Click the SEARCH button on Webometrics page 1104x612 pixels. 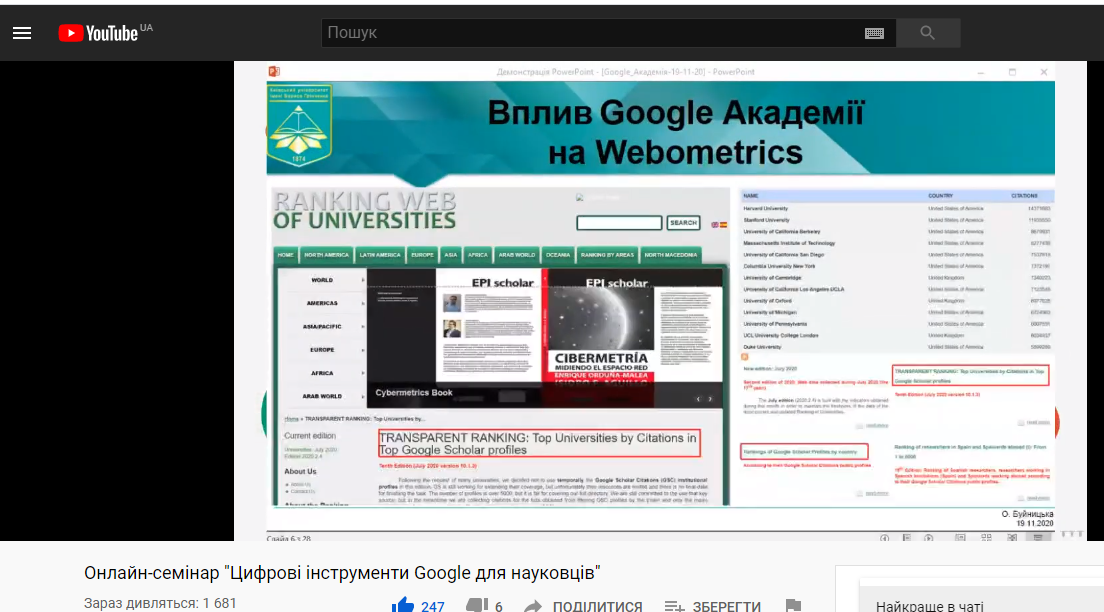pos(683,223)
